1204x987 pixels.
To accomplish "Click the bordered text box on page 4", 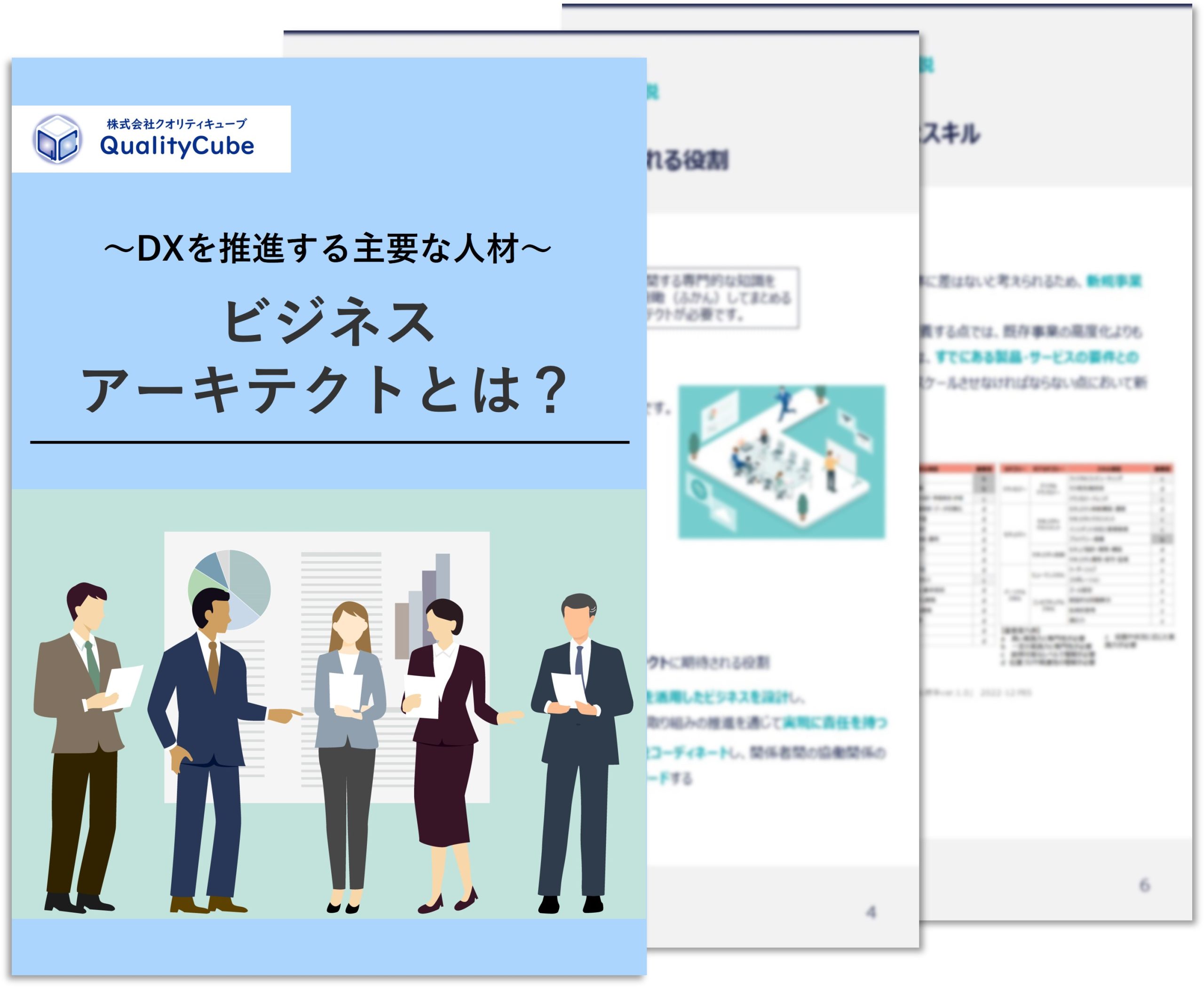I will click(723, 298).
